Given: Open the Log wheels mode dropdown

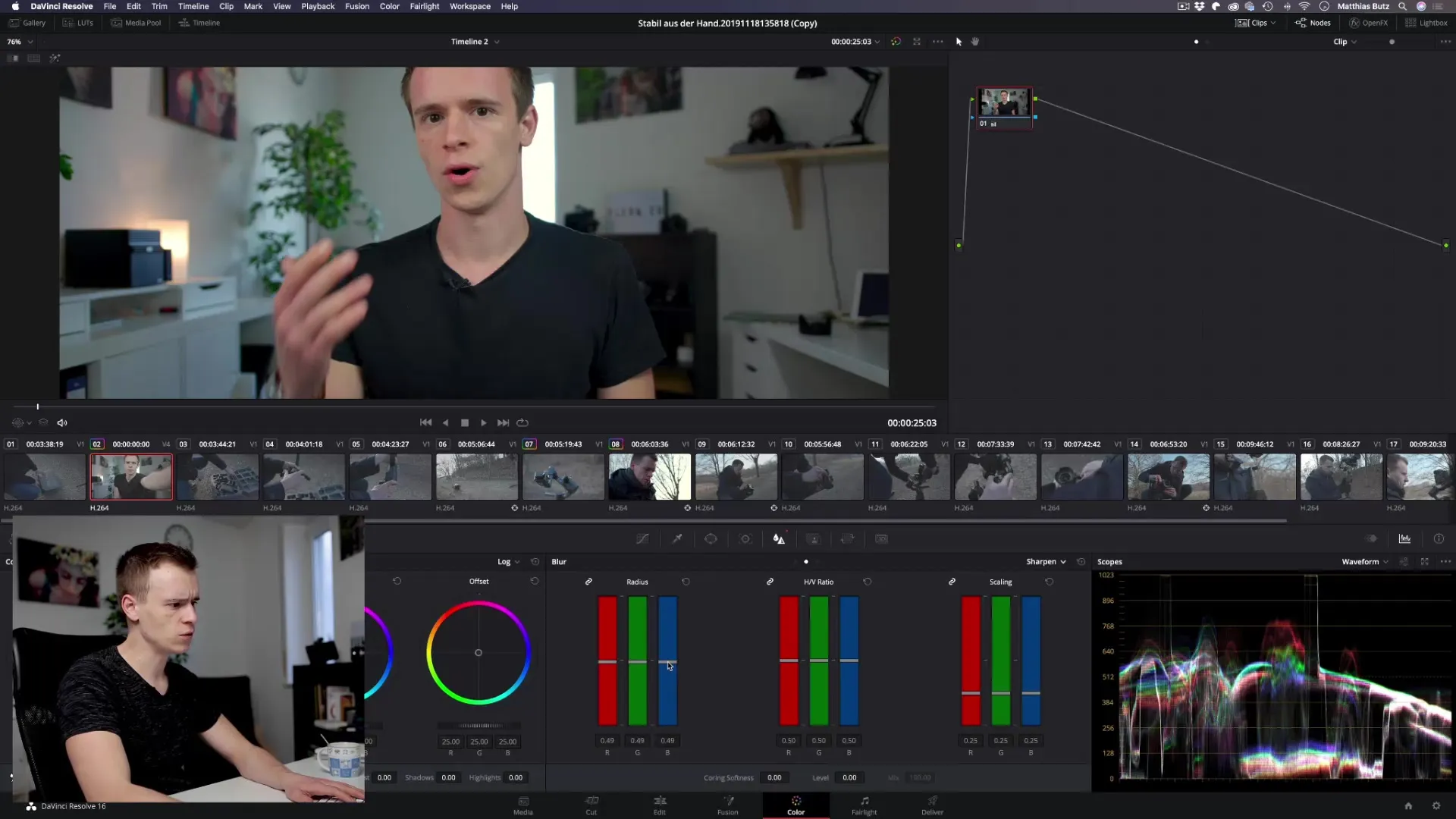Looking at the screenshot, I should 509,562.
